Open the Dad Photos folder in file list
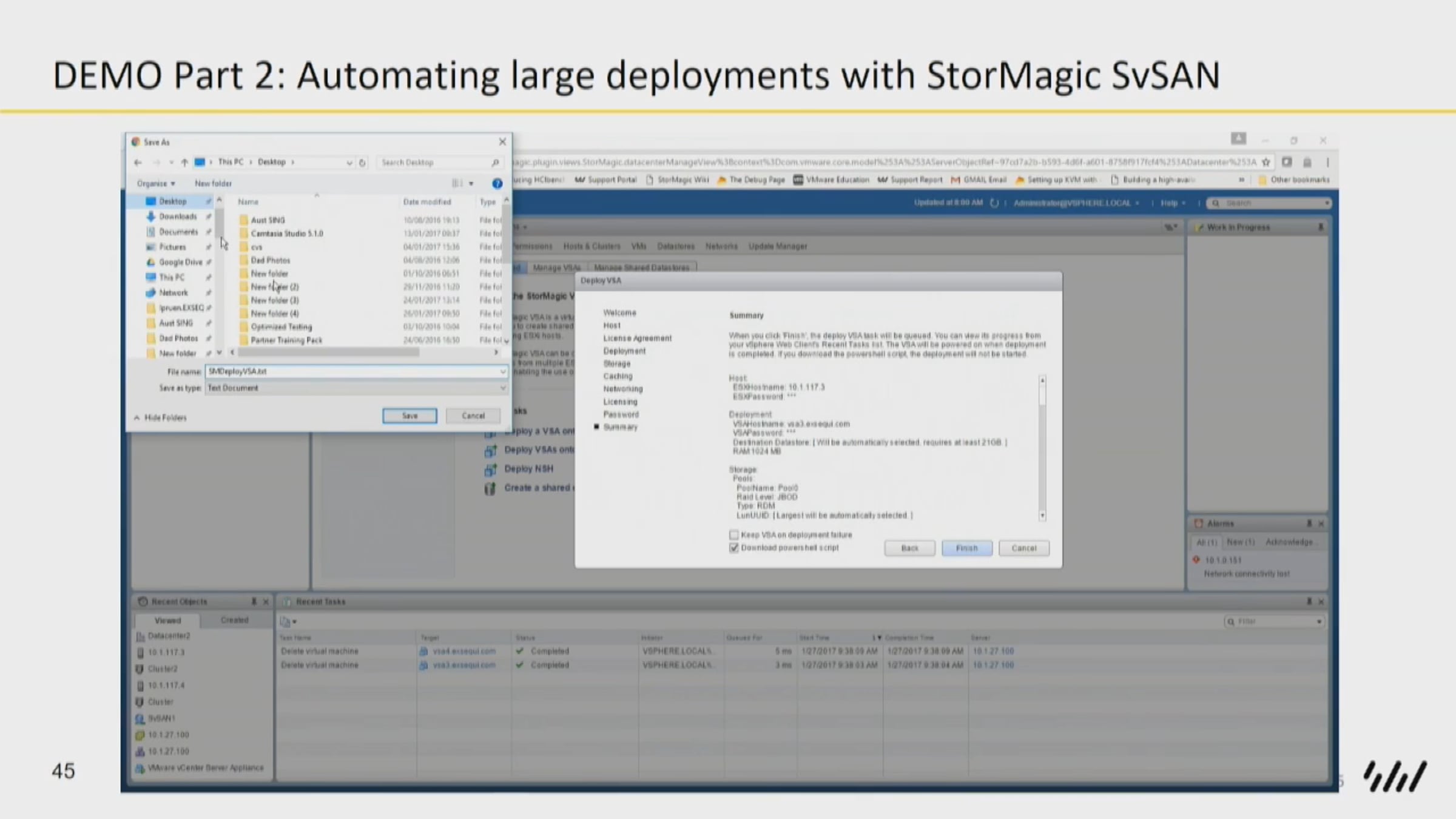The width and height of the screenshot is (1456, 819). tap(271, 260)
